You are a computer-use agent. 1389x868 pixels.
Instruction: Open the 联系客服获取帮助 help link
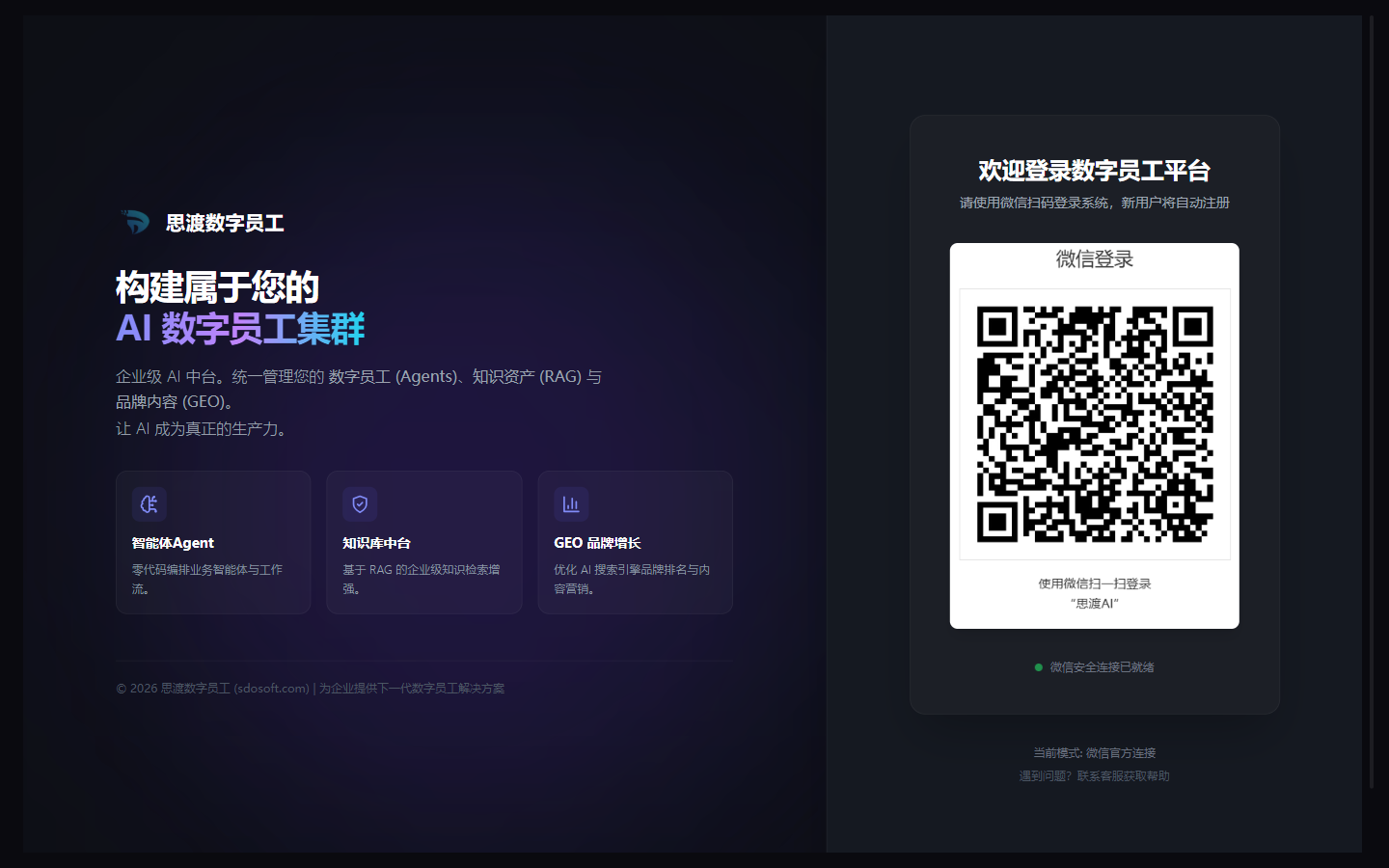pos(1123,776)
